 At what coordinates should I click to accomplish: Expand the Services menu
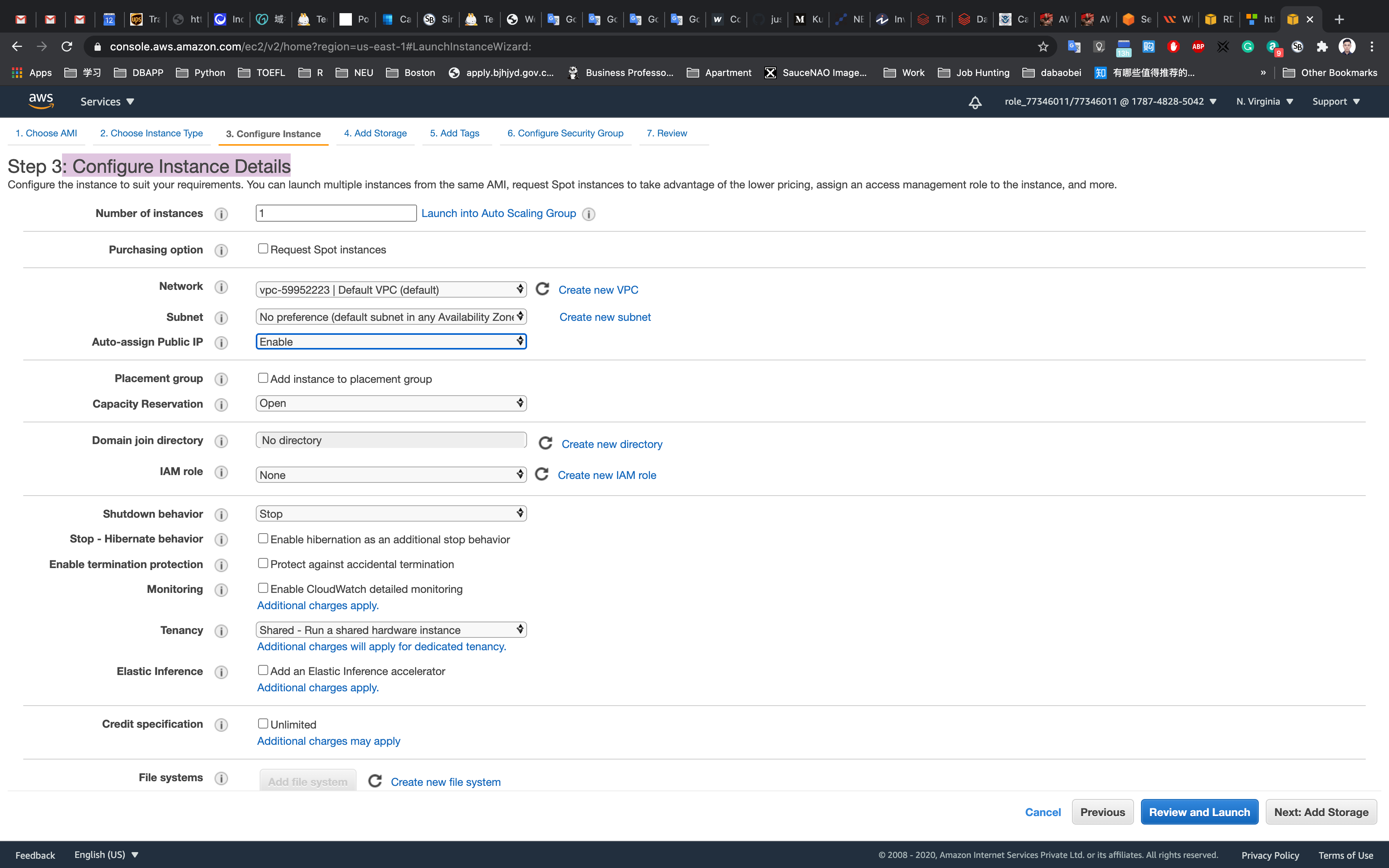107,102
